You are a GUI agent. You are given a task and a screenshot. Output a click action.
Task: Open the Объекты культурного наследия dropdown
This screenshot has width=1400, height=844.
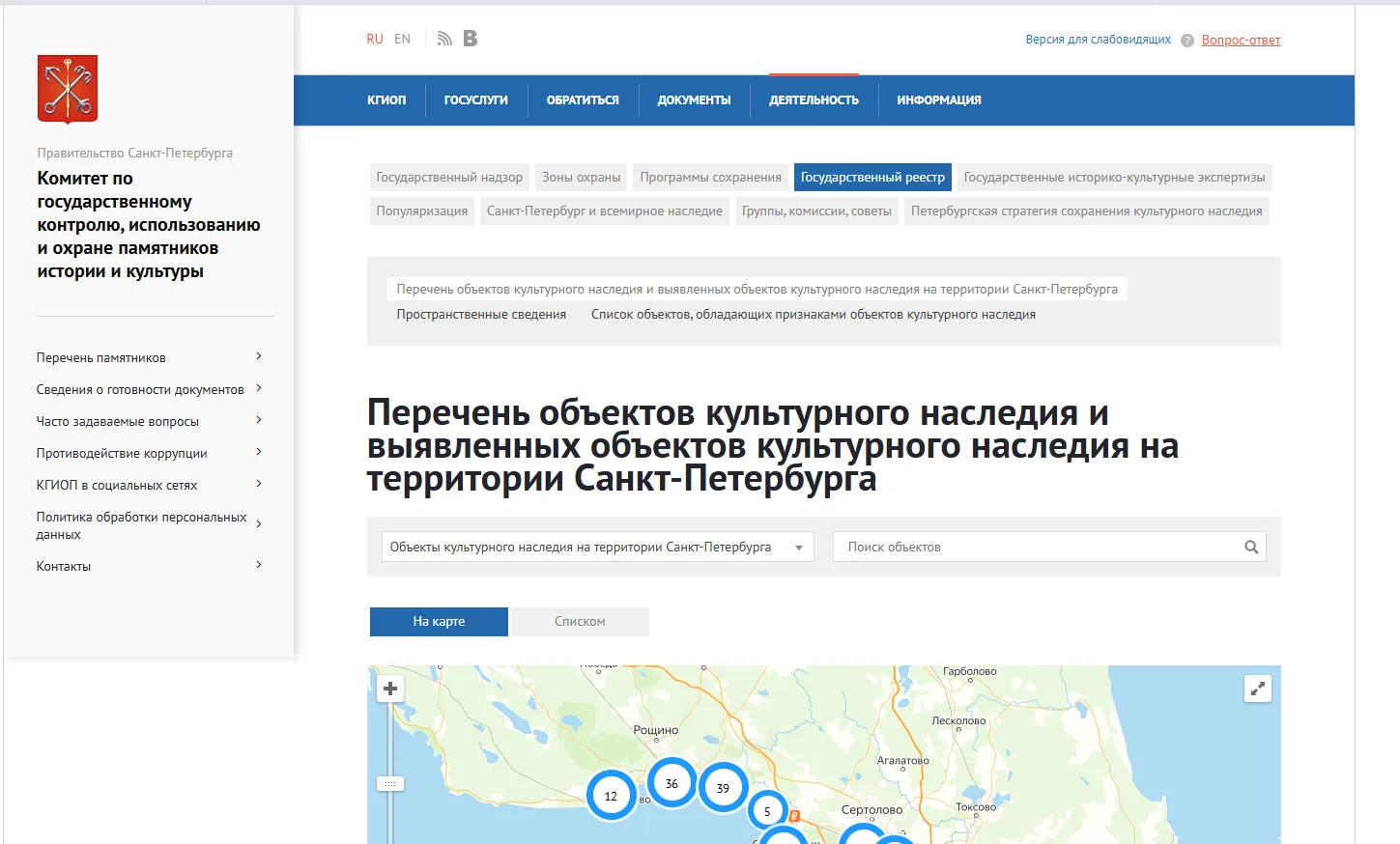(598, 547)
